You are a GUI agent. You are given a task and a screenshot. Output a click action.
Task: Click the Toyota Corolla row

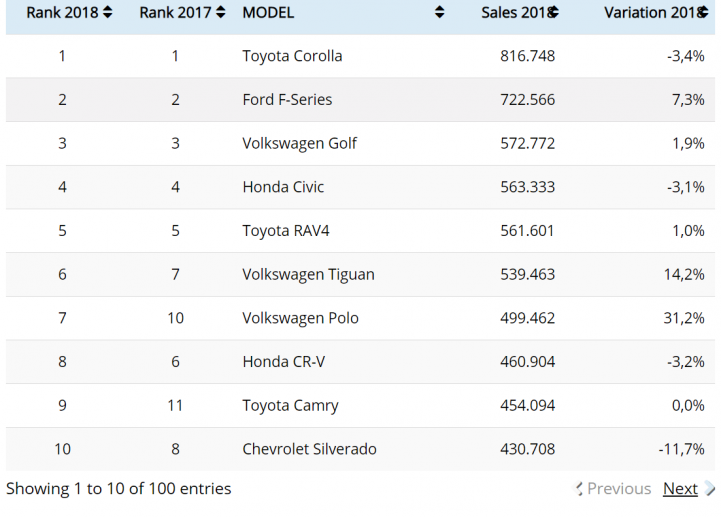click(360, 56)
